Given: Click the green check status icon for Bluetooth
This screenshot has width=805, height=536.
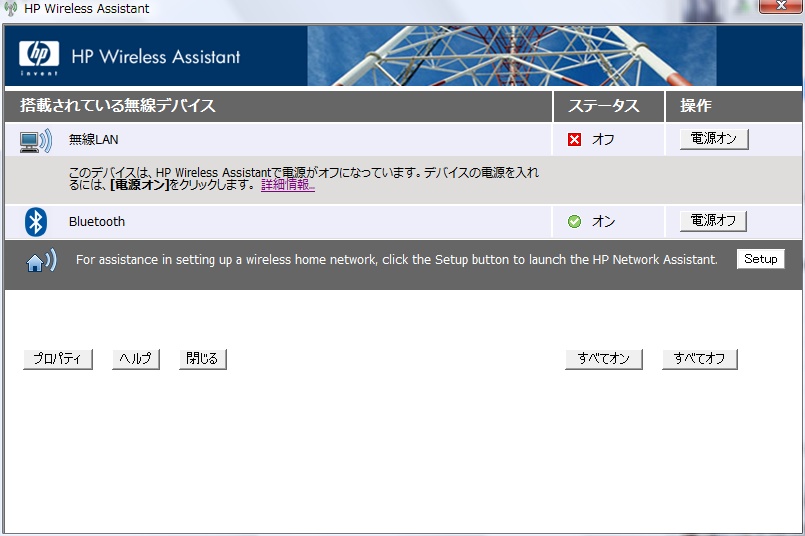Looking at the screenshot, I should 574,221.
